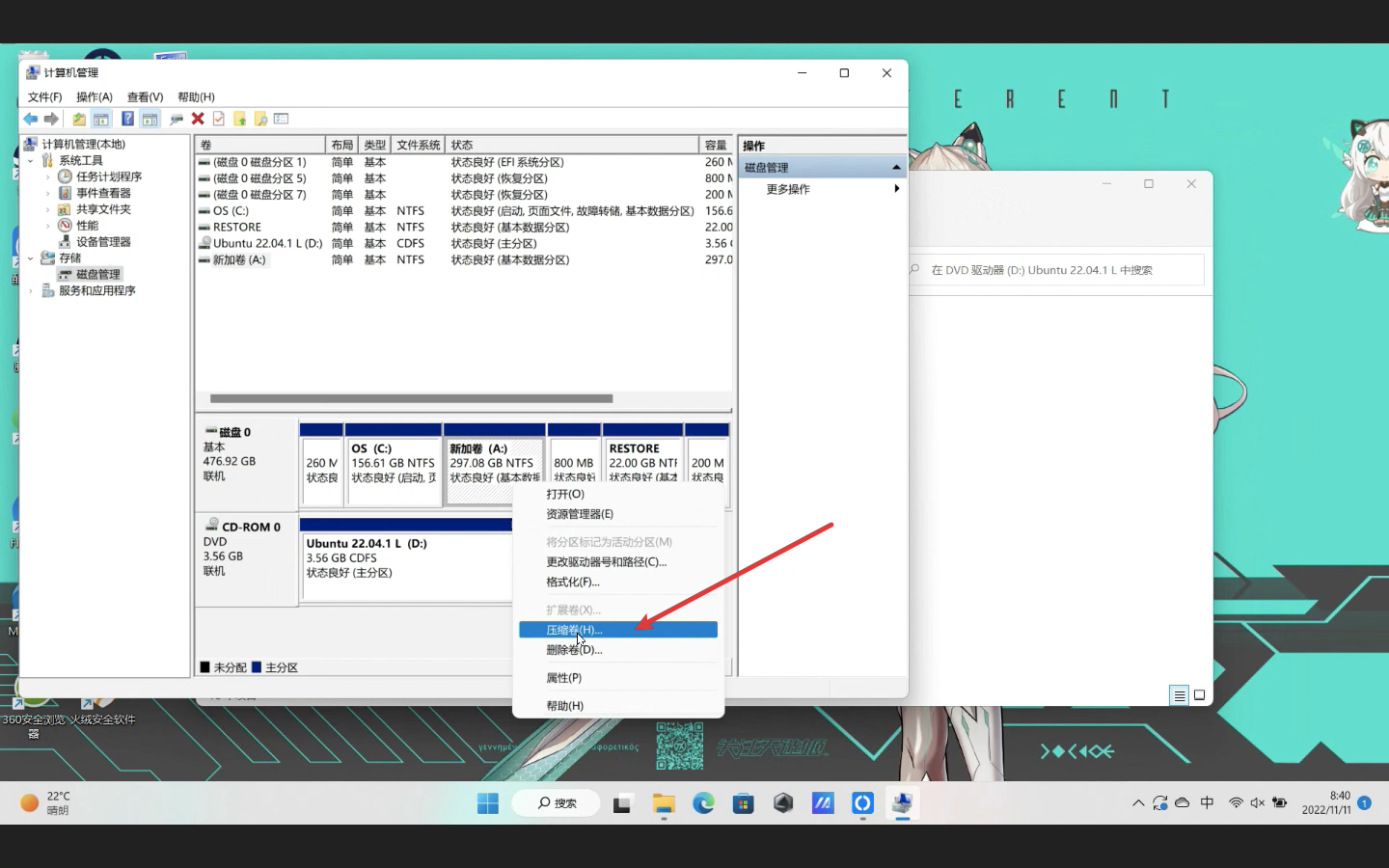Click the Connect disk toolbar icon

tap(177, 119)
